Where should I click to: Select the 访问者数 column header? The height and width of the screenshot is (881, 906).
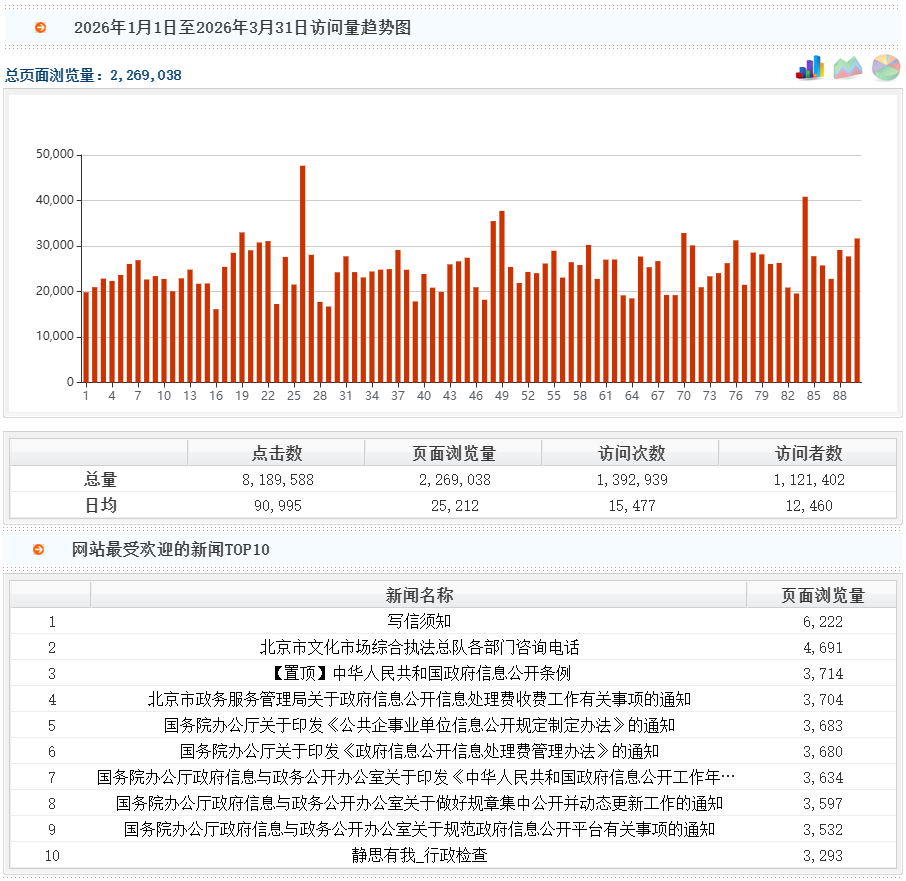point(808,453)
